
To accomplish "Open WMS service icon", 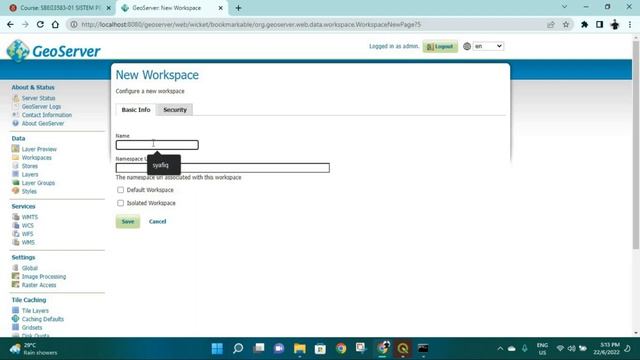I will (x=16, y=242).
